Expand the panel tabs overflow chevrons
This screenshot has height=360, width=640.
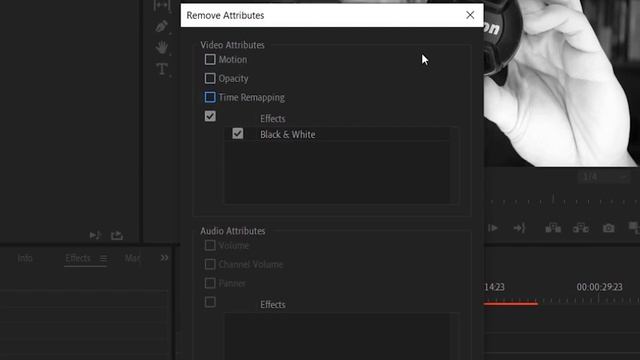pyautogui.click(x=164, y=258)
